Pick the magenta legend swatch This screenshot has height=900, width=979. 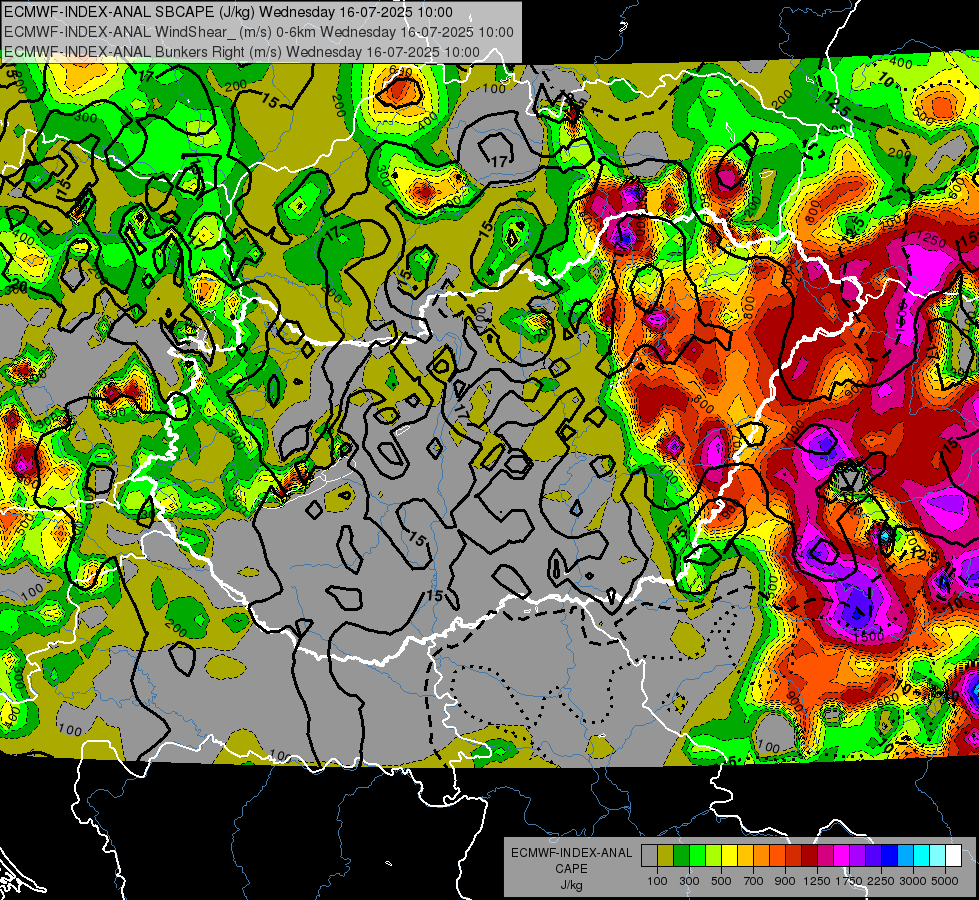(842, 855)
